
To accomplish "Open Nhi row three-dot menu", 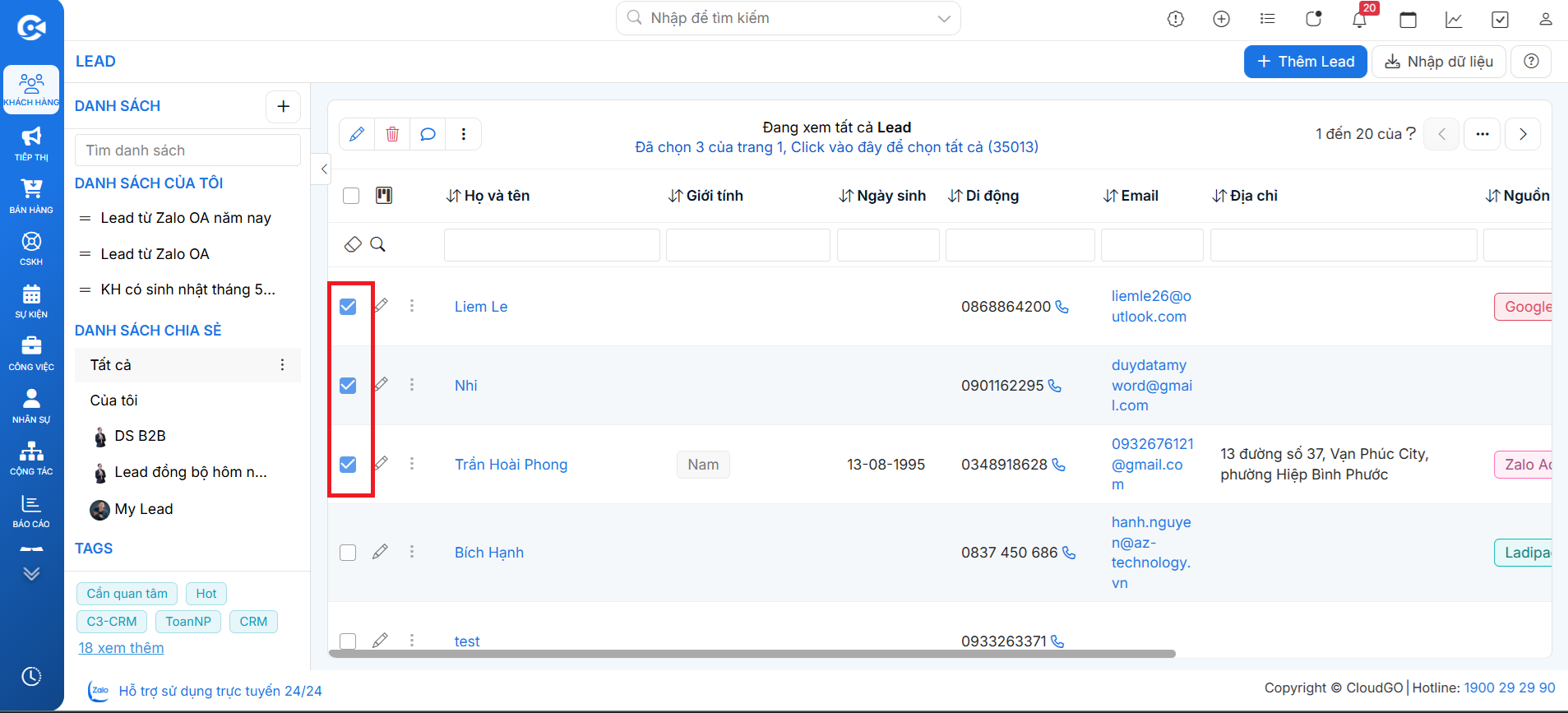I will 412,385.
